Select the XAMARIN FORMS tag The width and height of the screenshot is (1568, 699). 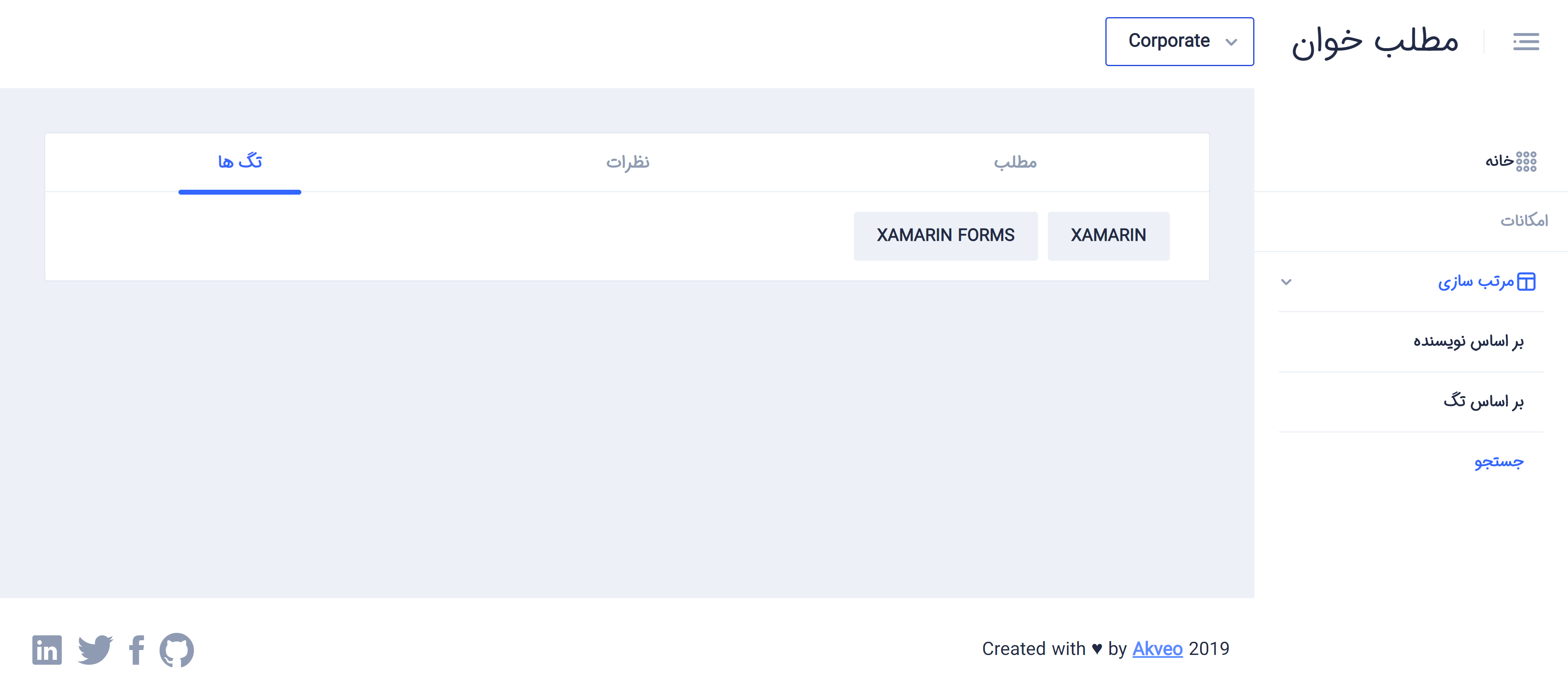click(x=945, y=235)
